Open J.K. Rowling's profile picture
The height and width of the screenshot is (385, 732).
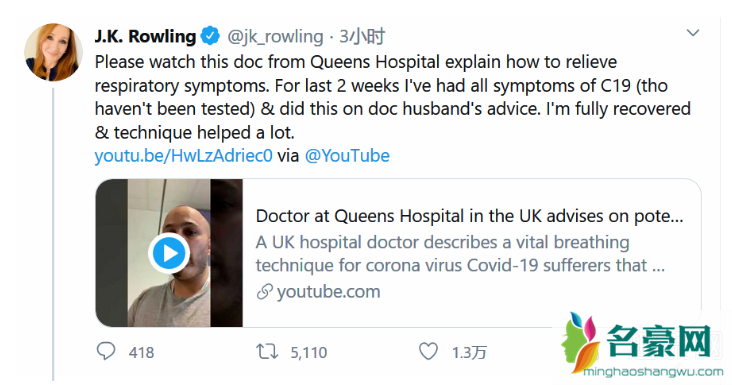pyautogui.click(x=53, y=52)
